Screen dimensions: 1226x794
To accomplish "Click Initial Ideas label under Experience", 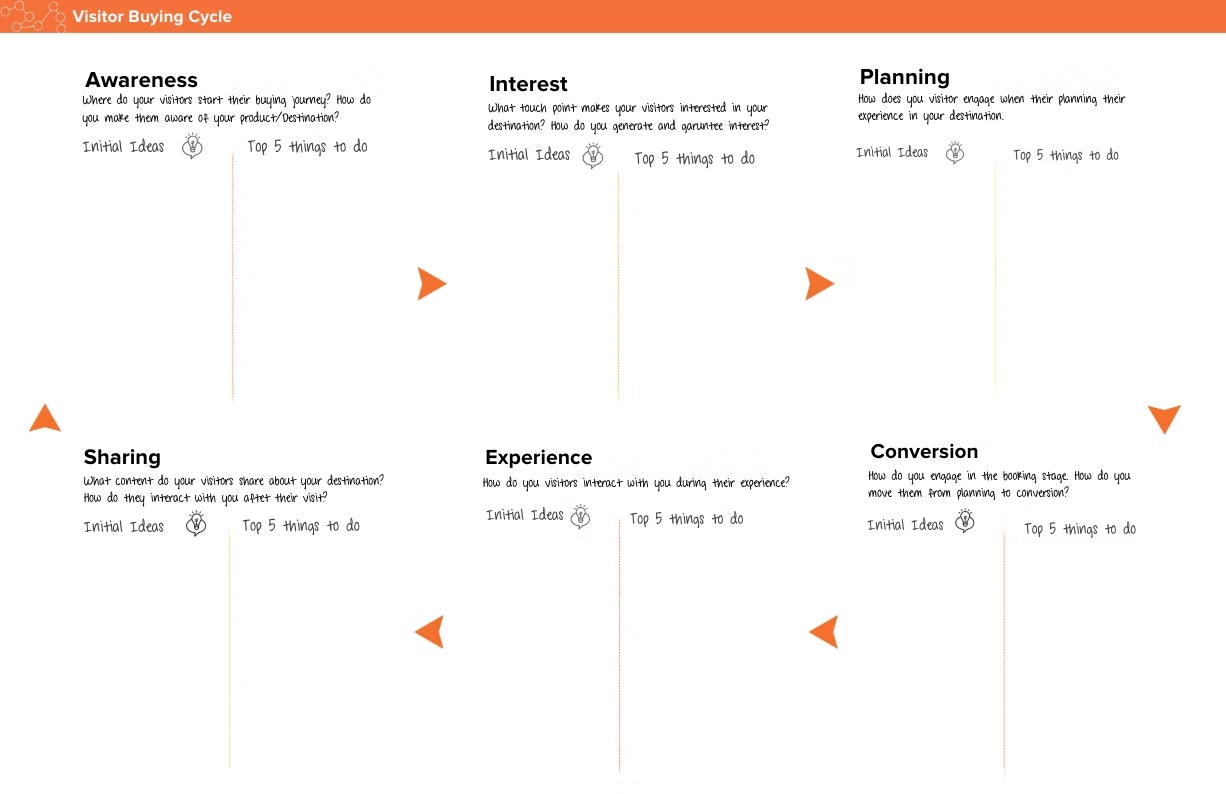I will [x=525, y=515].
